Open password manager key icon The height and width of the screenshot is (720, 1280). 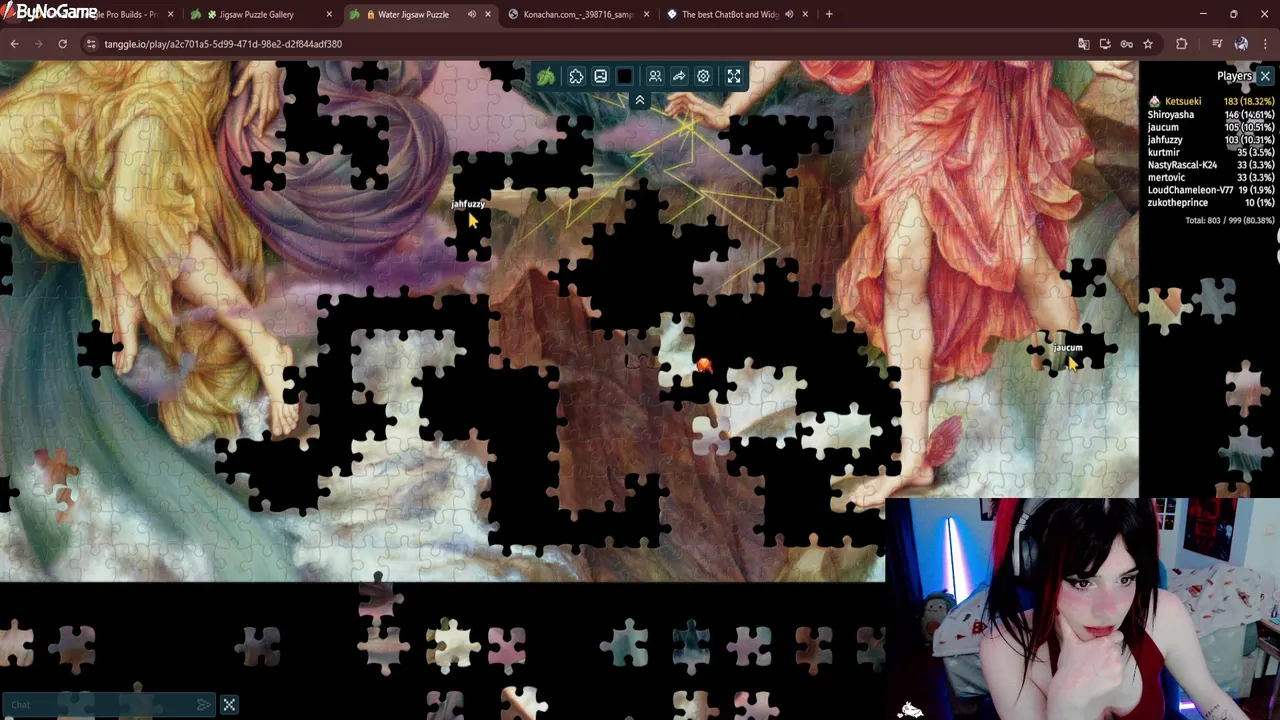[x=1126, y=44]
